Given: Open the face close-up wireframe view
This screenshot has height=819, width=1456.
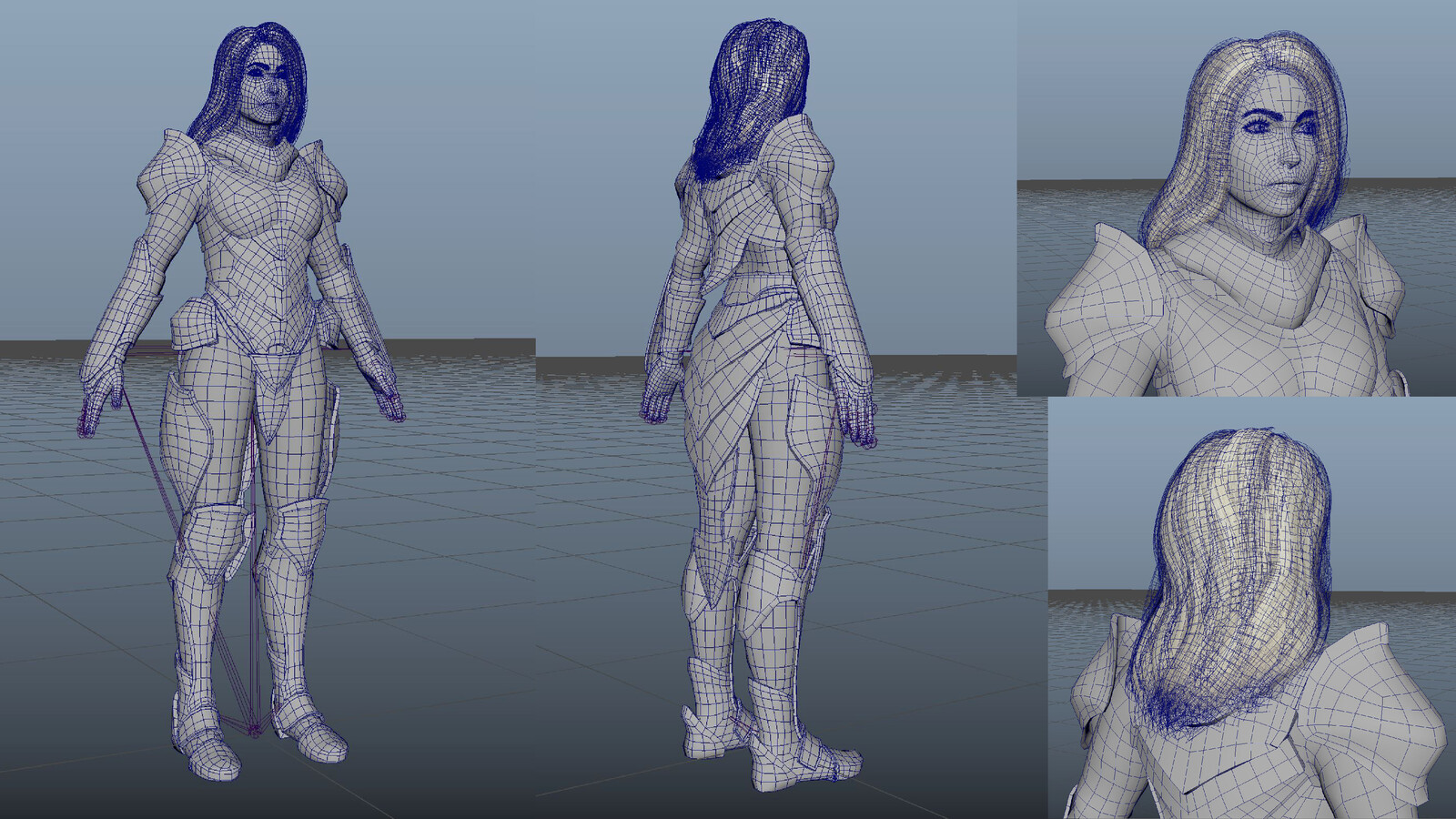Looking at the screenshot, I should pyautogui.click(x=1236, y=198).
